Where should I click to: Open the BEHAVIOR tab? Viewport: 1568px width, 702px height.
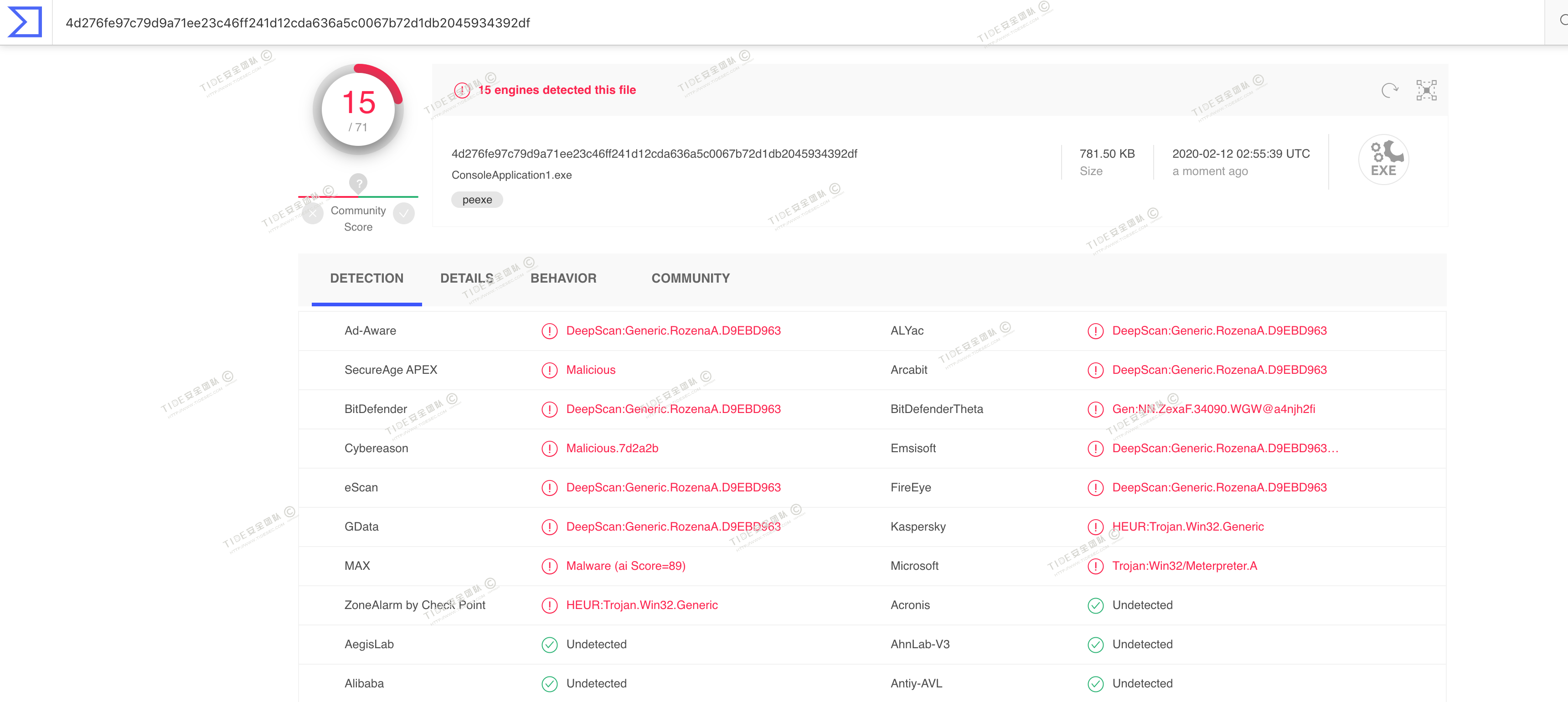coord(563,278)
